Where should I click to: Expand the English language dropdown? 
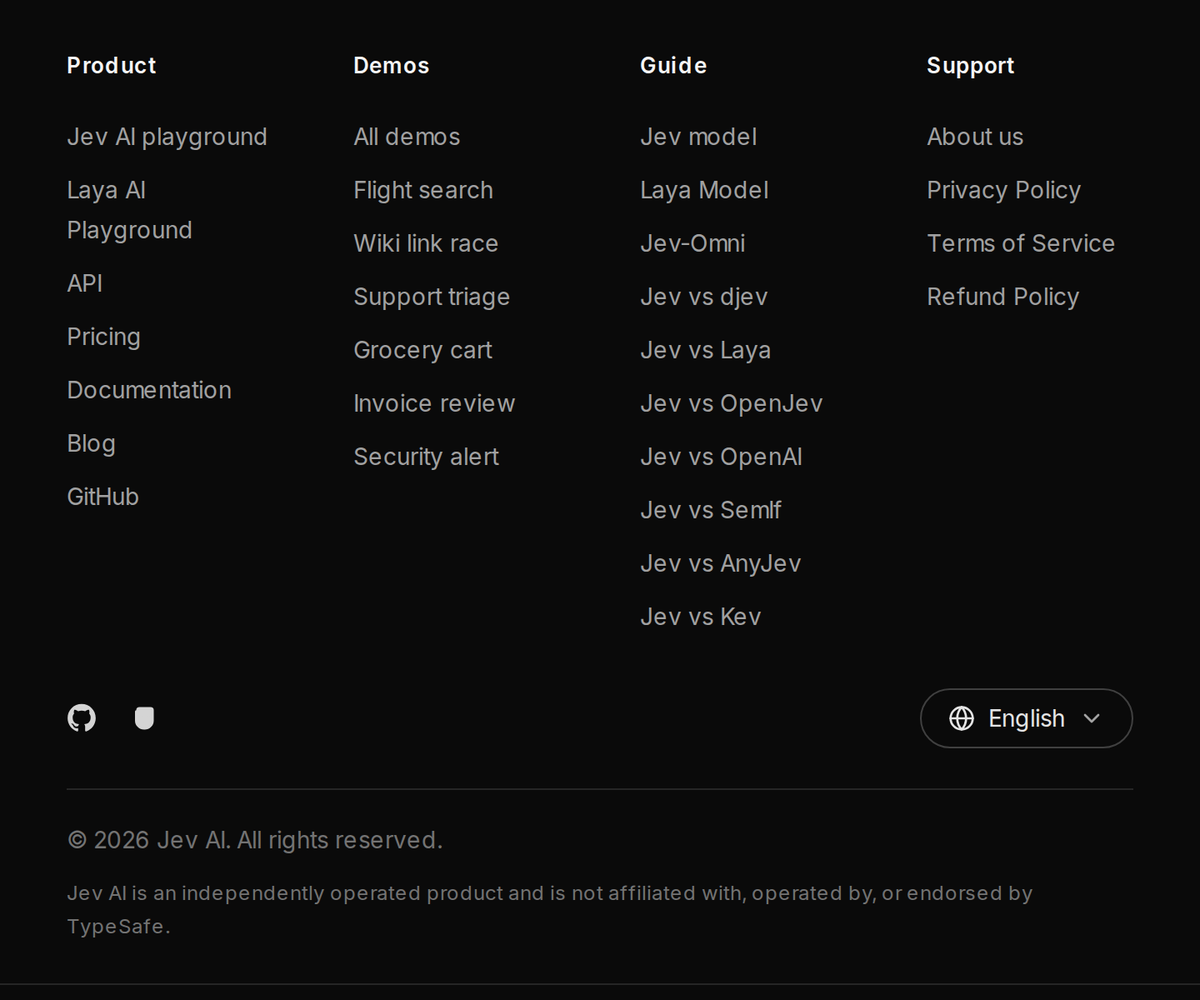[x=1026, y=718]
